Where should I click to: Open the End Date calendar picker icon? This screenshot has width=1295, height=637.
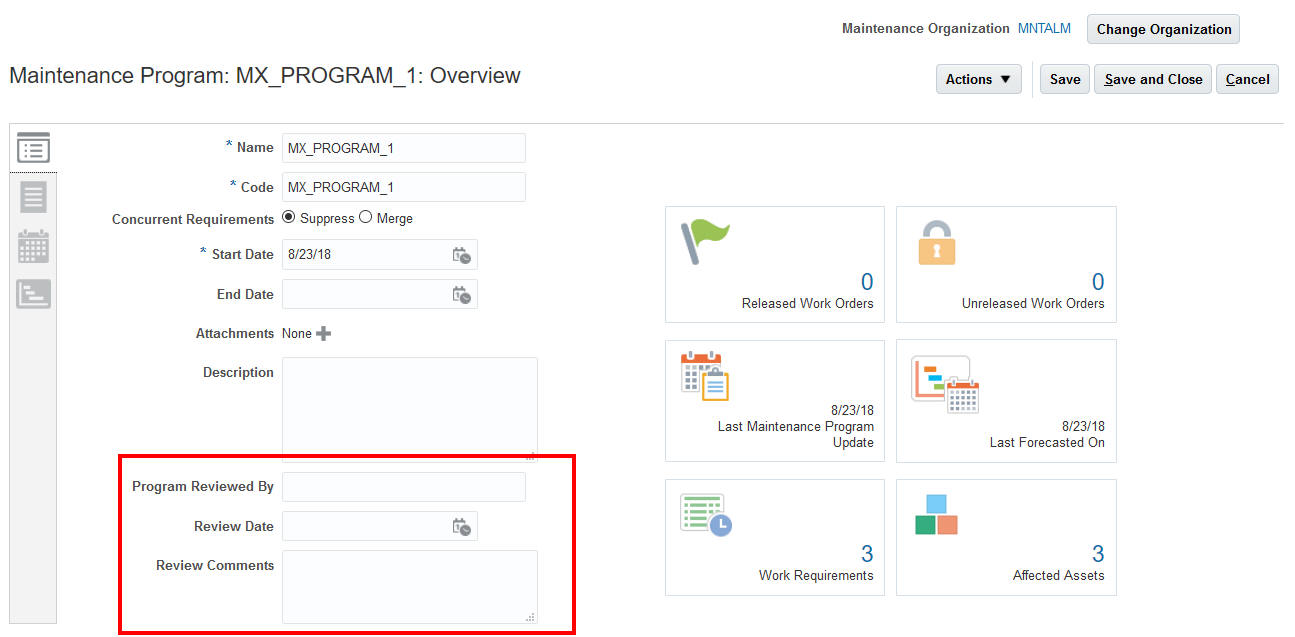(x=461, y=295)
